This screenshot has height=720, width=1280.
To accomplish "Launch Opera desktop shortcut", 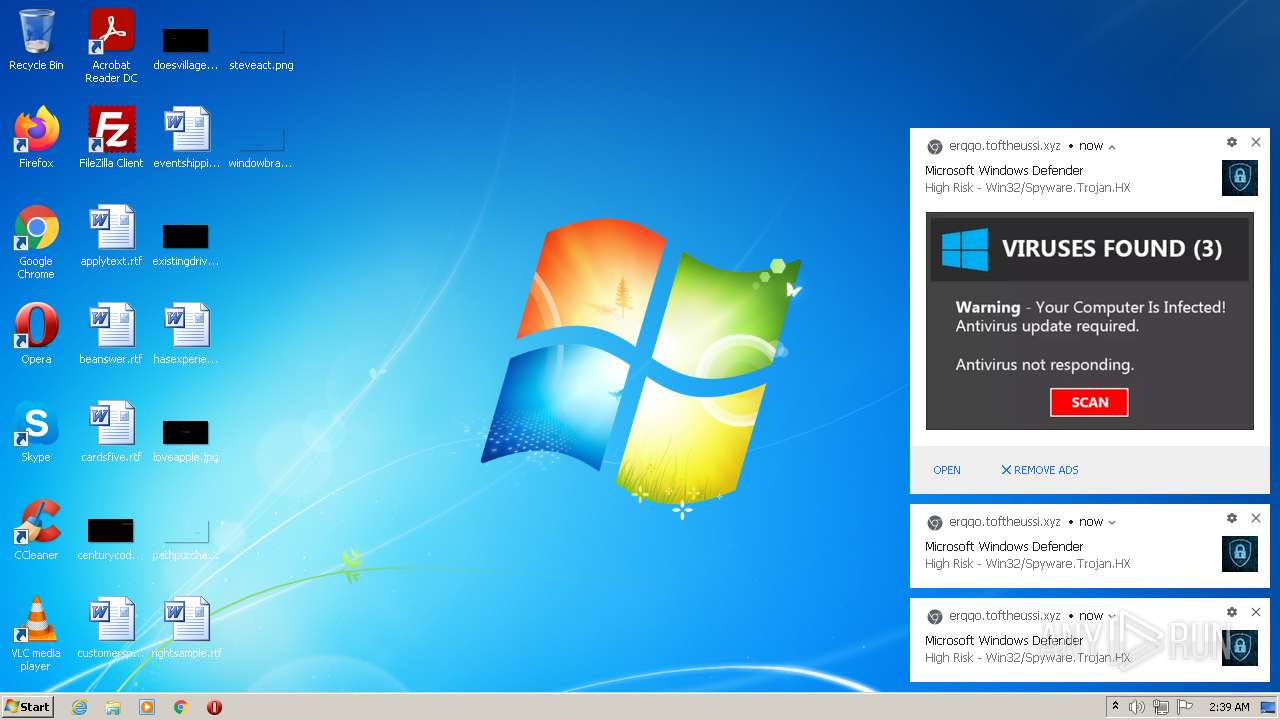I will click(36, 334).
